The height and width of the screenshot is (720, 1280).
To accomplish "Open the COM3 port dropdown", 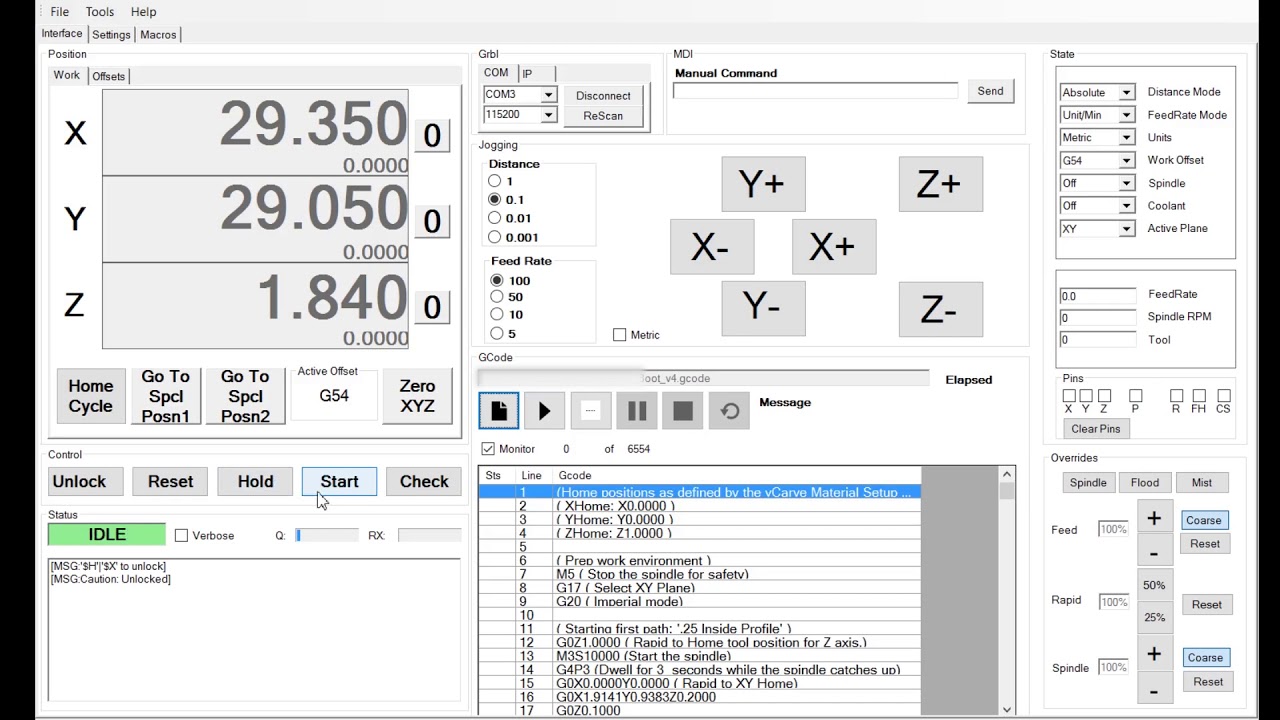I will [548, 95].
